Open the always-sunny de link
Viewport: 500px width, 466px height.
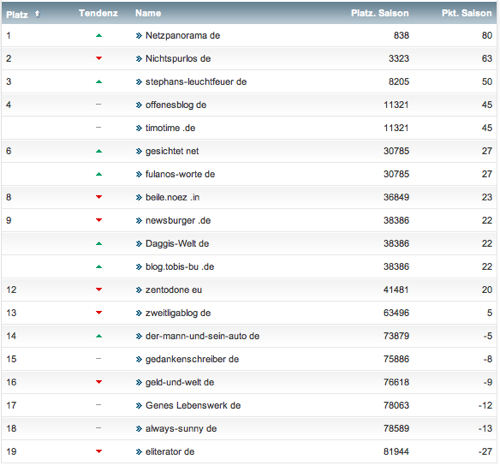181,428
